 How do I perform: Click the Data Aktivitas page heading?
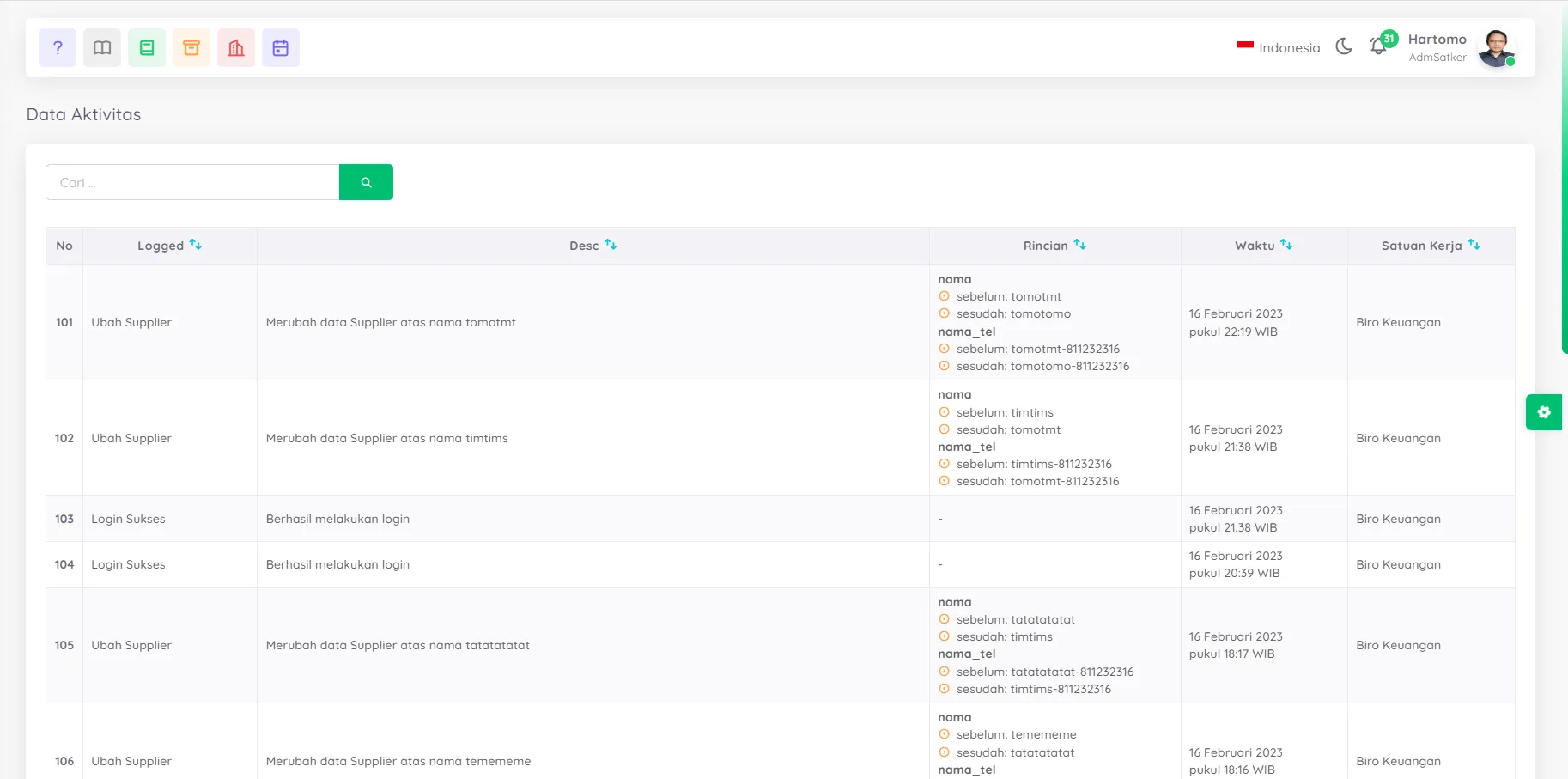tap(83, 114)
